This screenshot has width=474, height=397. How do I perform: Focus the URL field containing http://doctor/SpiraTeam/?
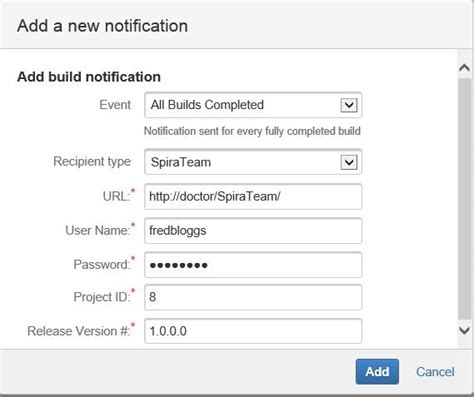click(253, 197)
